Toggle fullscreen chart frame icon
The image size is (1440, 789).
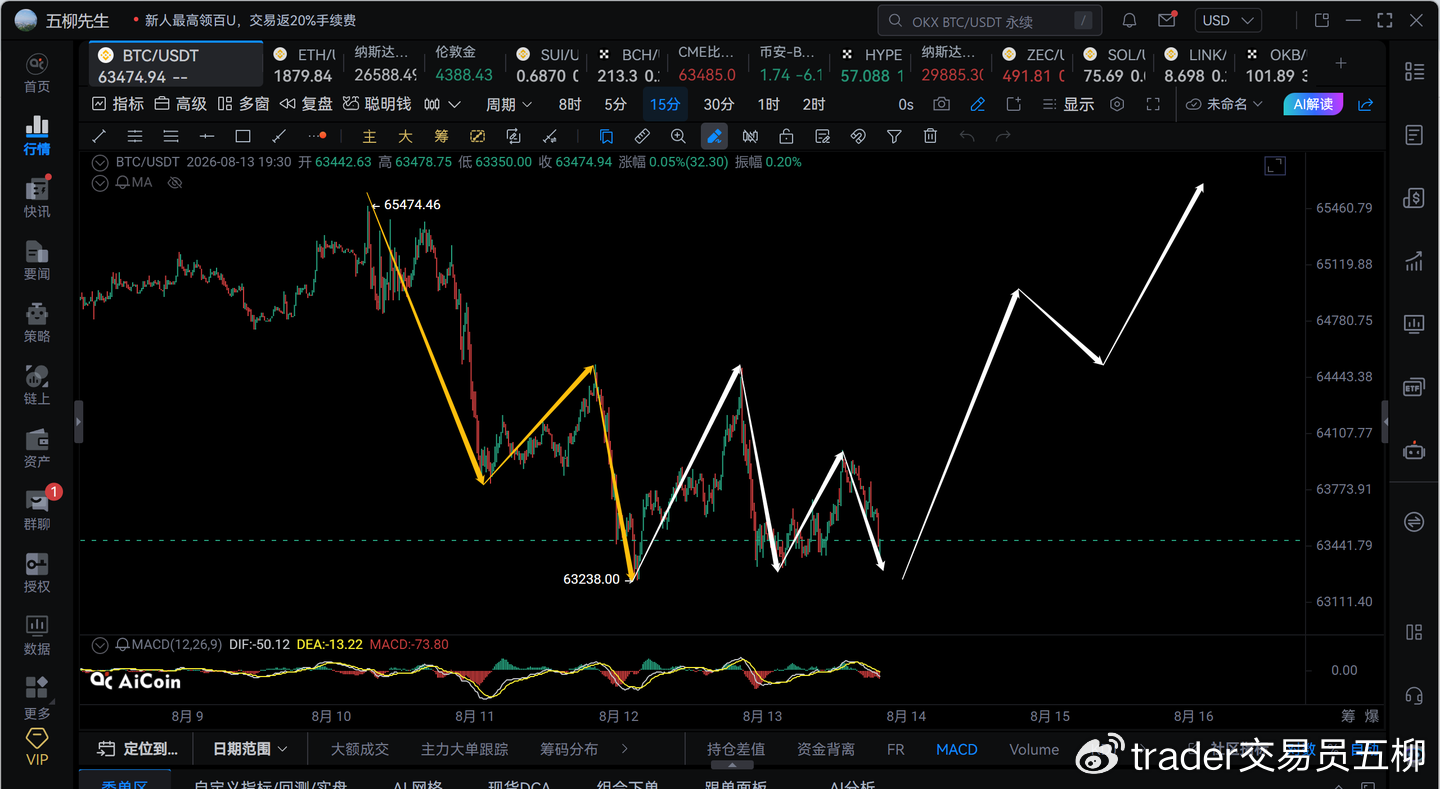[1153, 104]
